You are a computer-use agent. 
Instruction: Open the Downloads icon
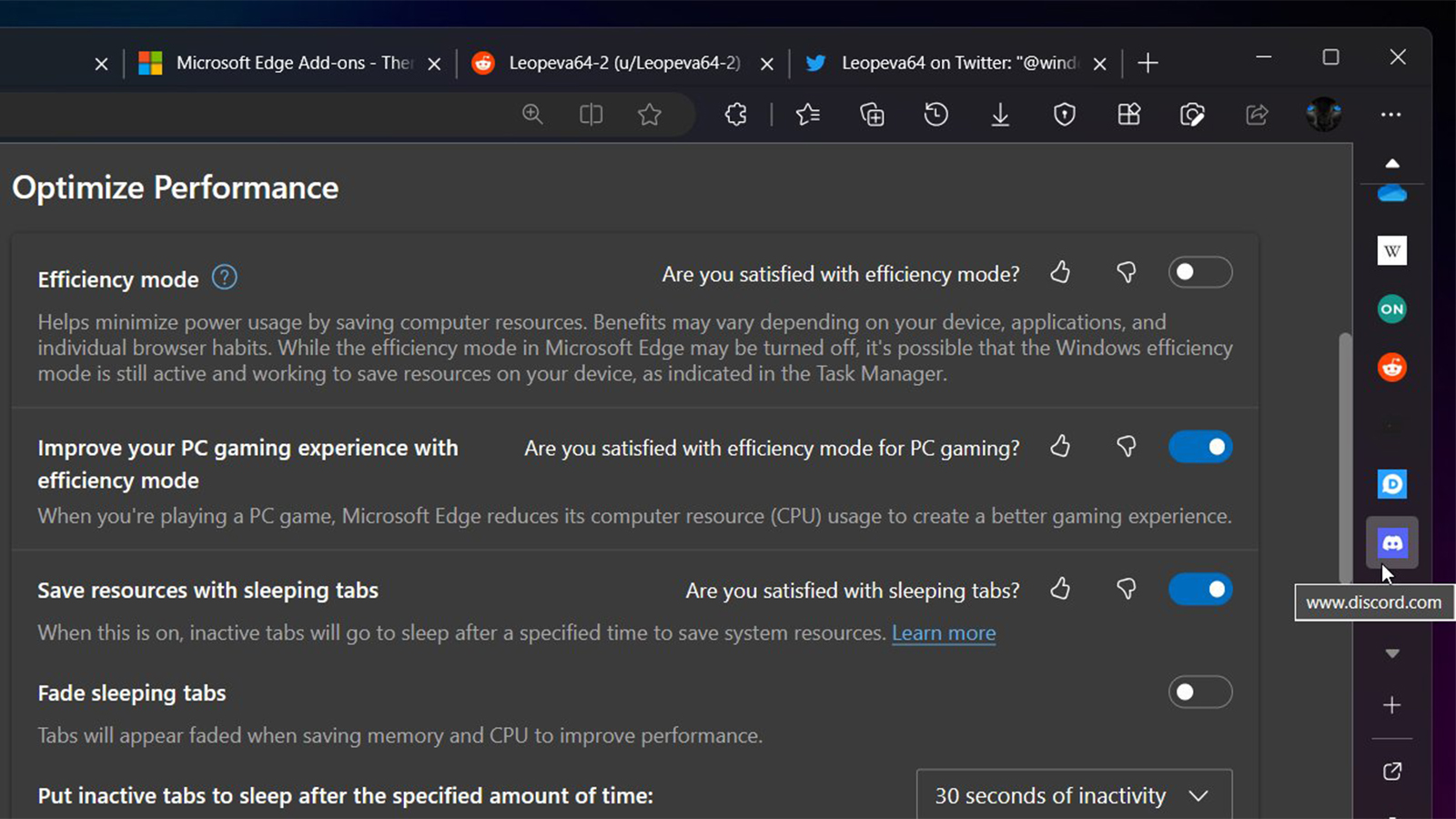pos(1000,115)
